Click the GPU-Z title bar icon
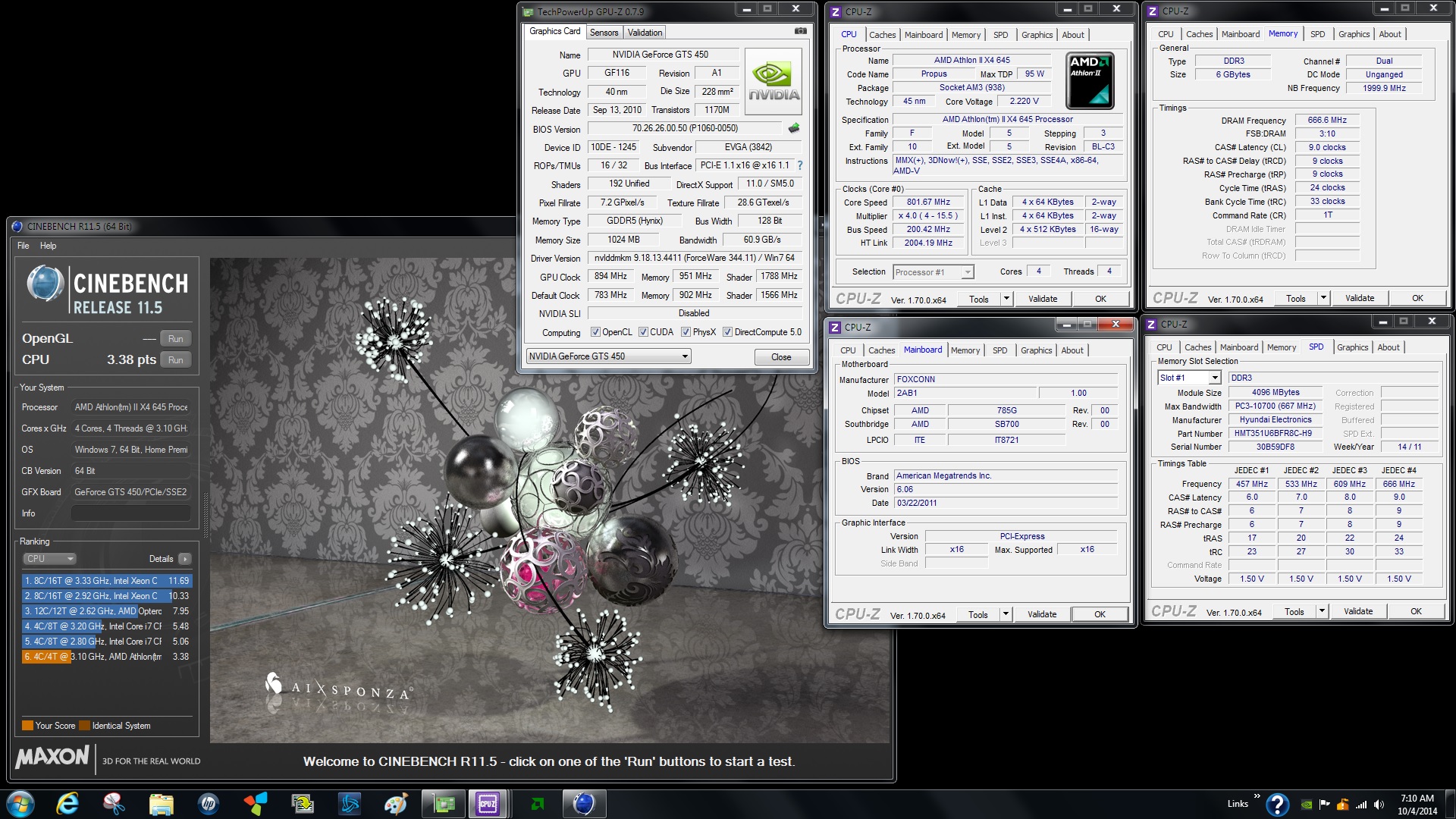This screenshot has height=819, width=1456. (529, 11)
